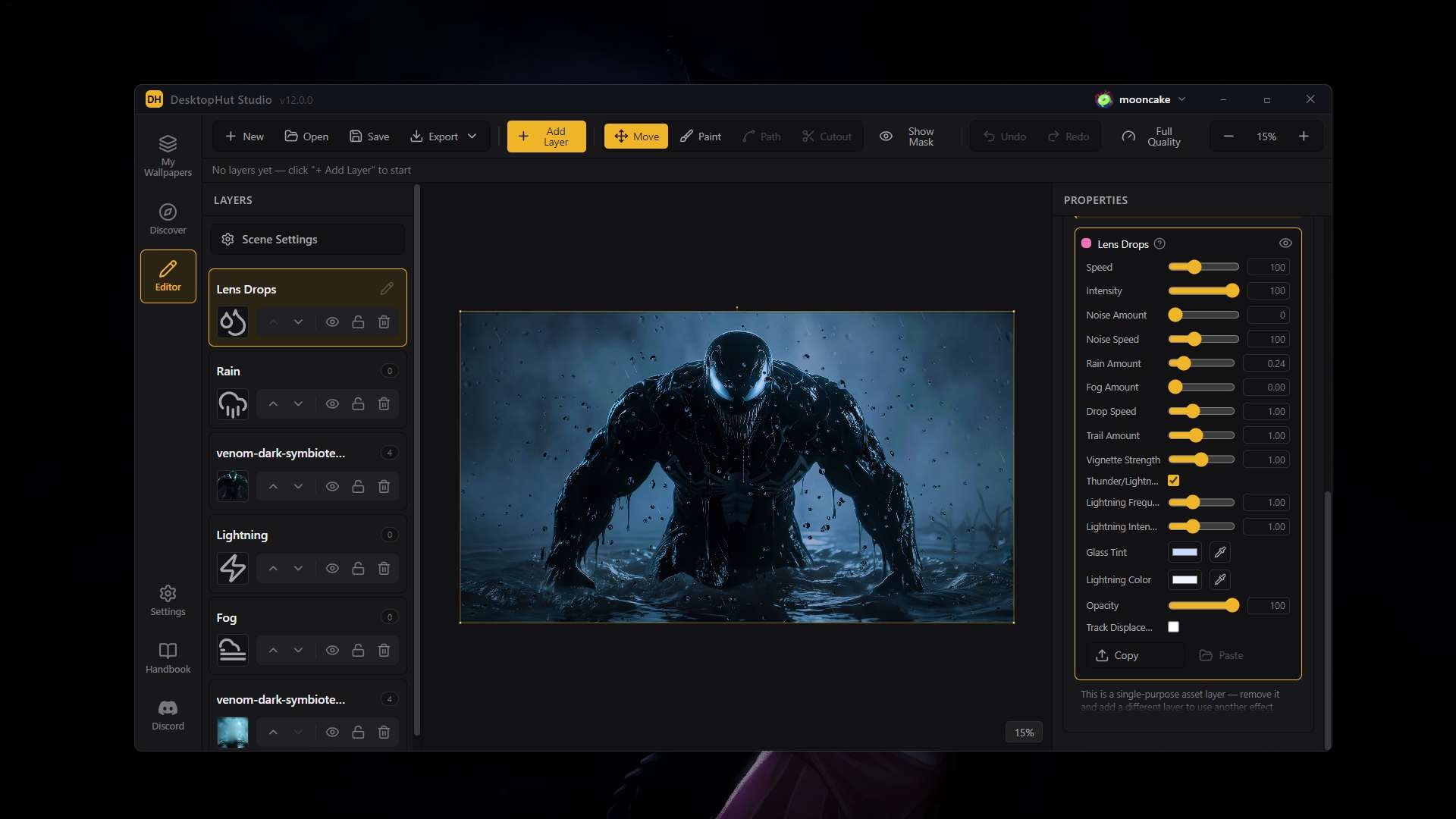The image size is (1456, 819).
Task: Open the Discord link
Action: pyautogui.click(x=168, y=715)
